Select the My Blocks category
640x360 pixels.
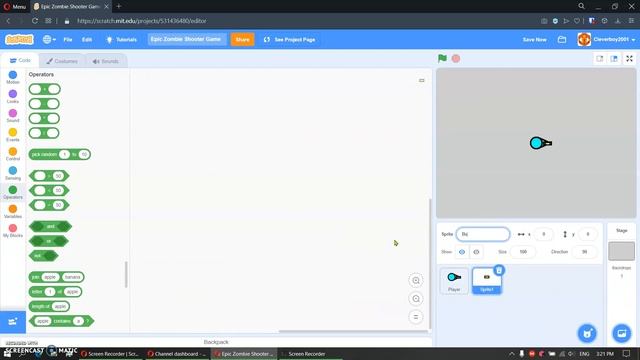(x=13, y=231)
